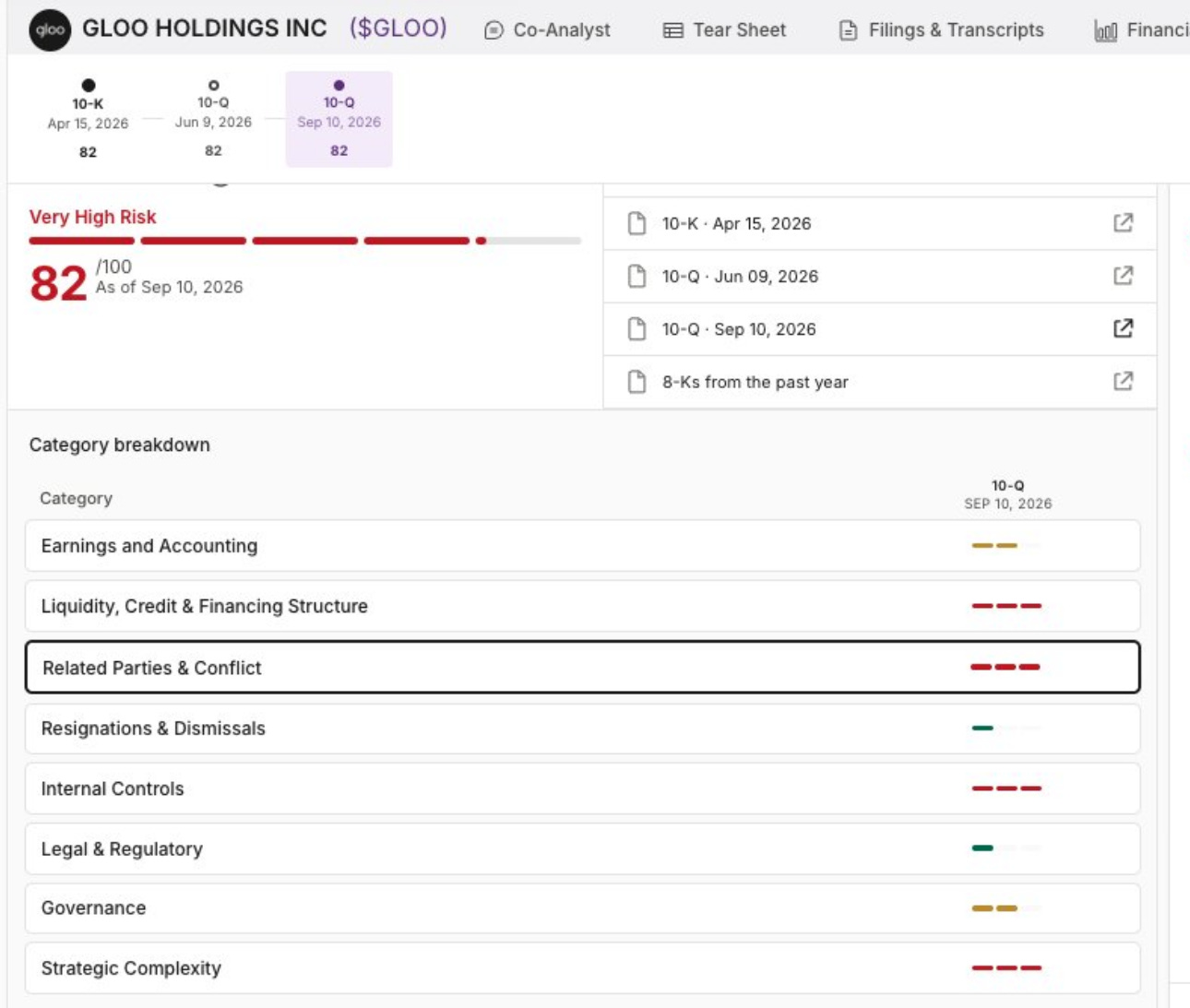Click the gloo company logo
1190x1008 pixels.
(x=50, y=30)
